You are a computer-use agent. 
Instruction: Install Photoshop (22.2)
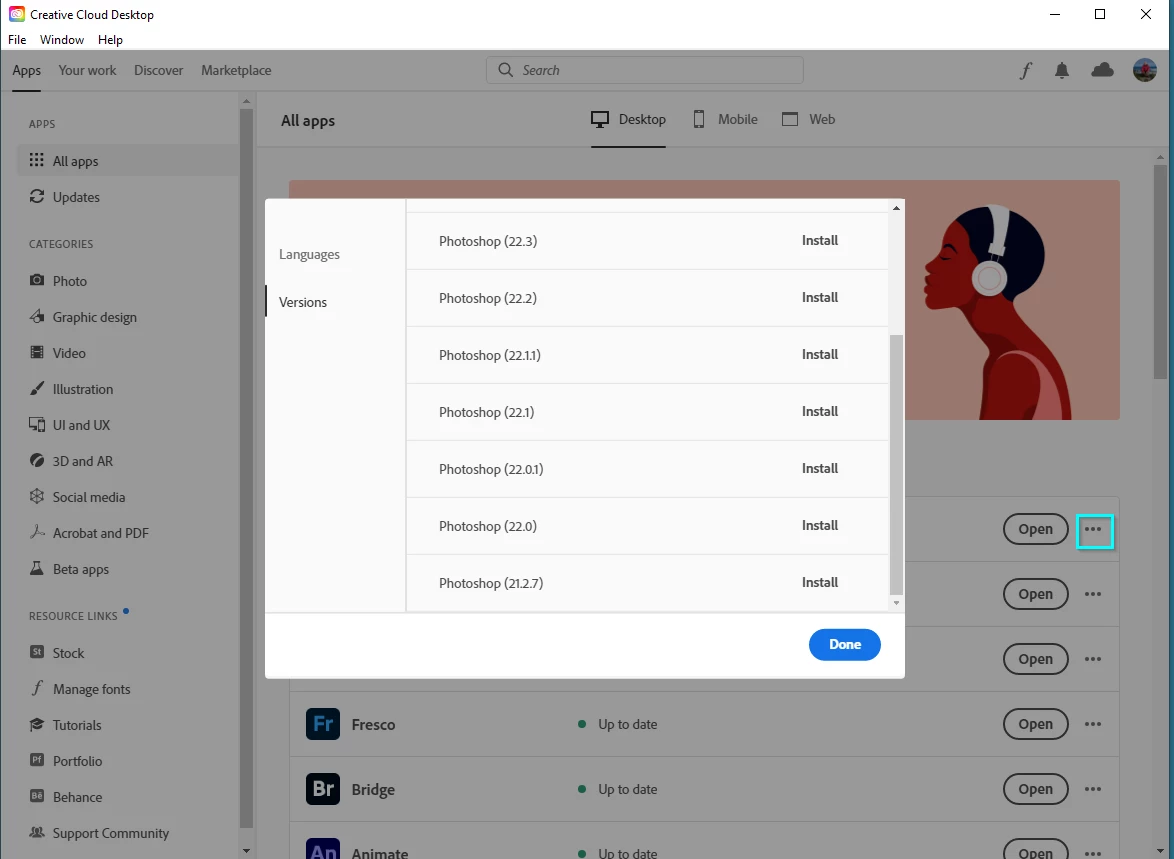[x=820, y=297]
